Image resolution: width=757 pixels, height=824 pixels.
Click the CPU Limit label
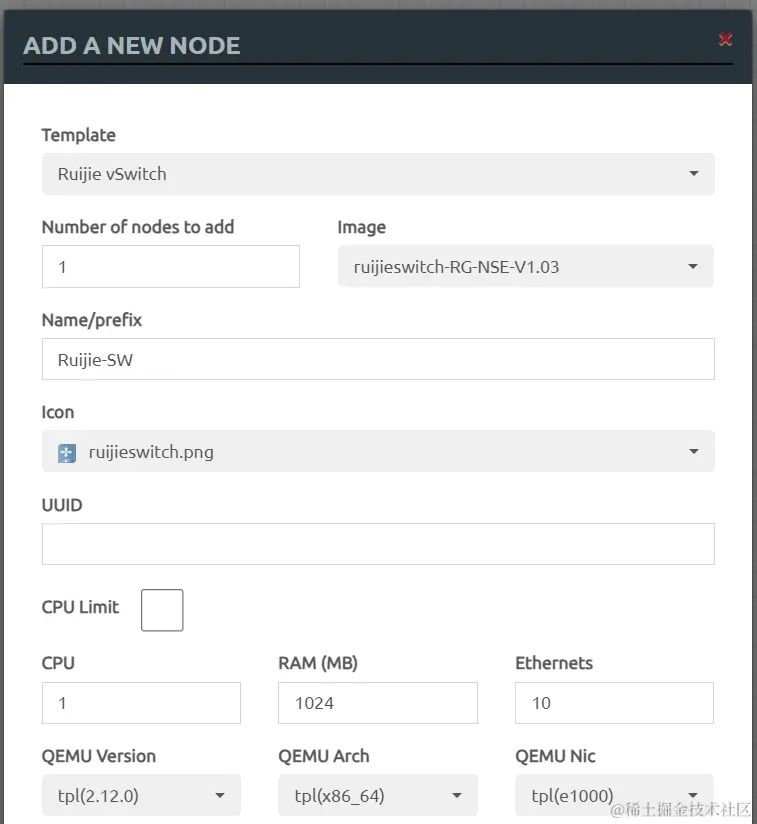(x=80, y=607)
